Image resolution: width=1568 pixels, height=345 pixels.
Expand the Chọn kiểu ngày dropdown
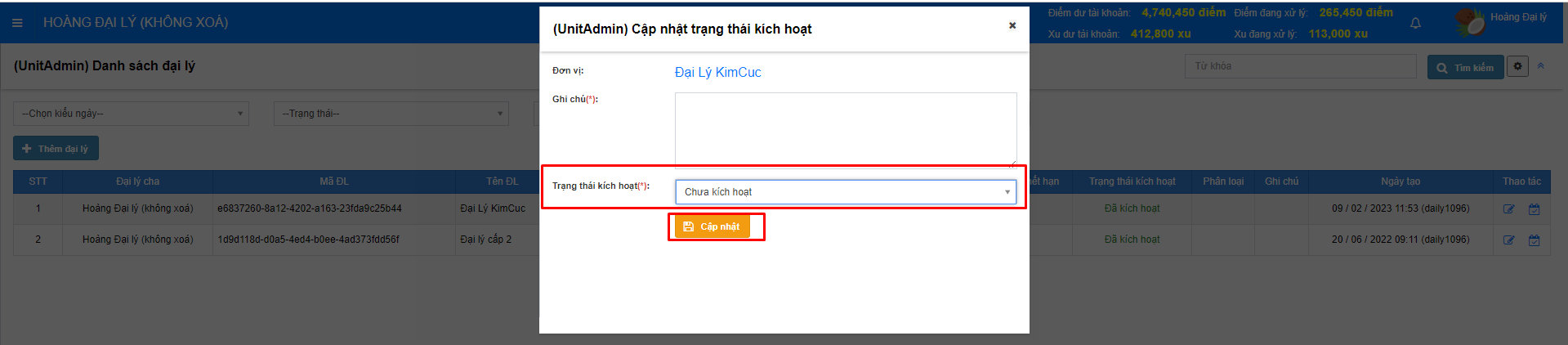pyautogui.click(x=131, y=114)
